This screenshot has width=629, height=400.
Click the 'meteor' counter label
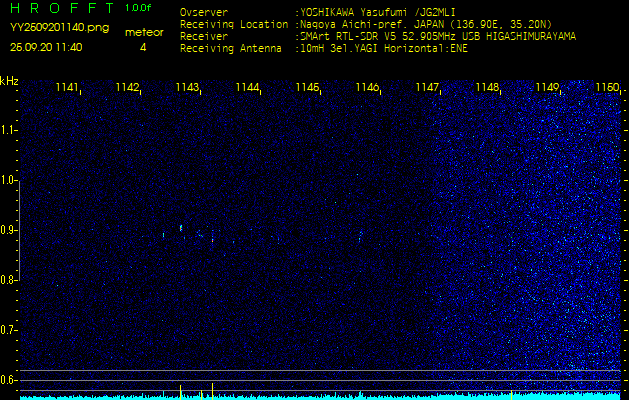[144, 33]
